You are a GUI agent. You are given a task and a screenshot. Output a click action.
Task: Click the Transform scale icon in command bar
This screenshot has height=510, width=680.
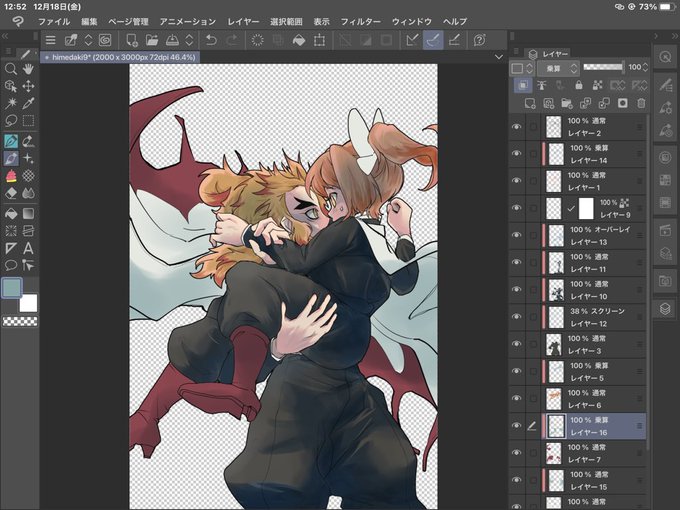pos(319,40)
